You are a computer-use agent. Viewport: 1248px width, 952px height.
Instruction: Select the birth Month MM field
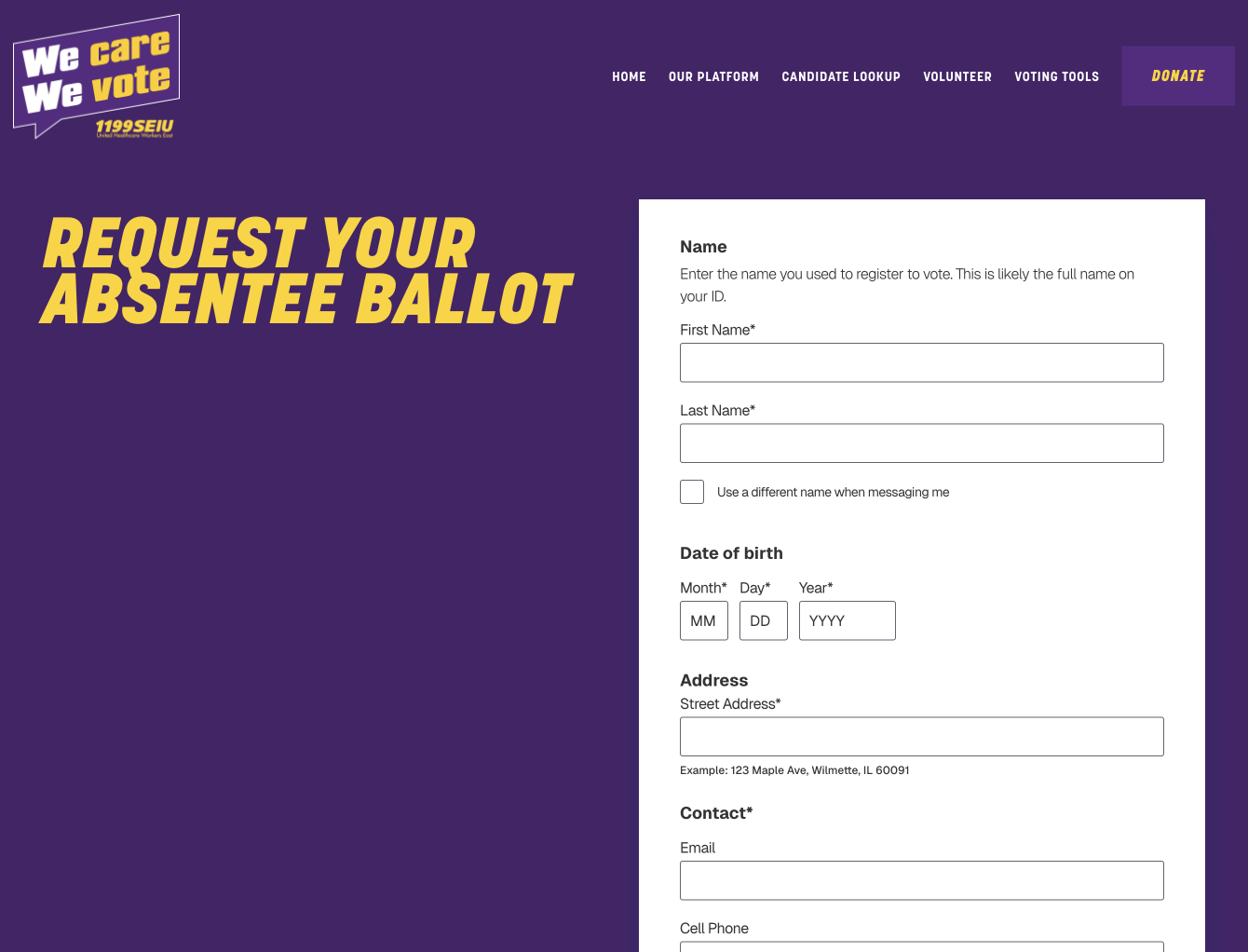(x=704, y=620)
